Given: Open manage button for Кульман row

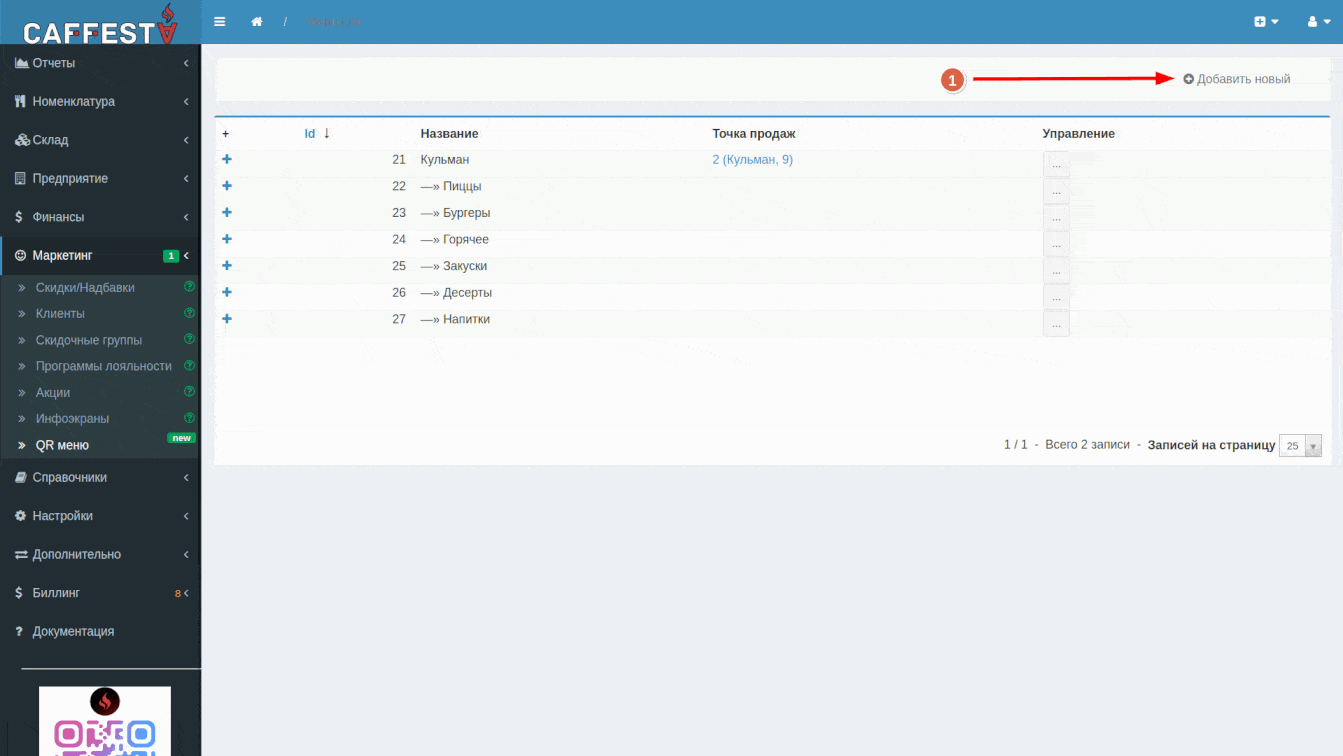Looking at the screenshot, I should click(1056, 164).
